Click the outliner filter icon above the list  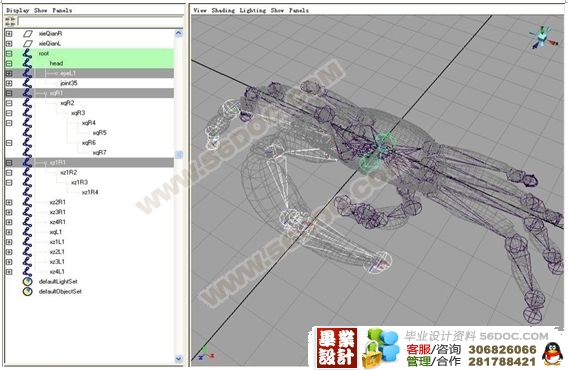coord(10,21)
